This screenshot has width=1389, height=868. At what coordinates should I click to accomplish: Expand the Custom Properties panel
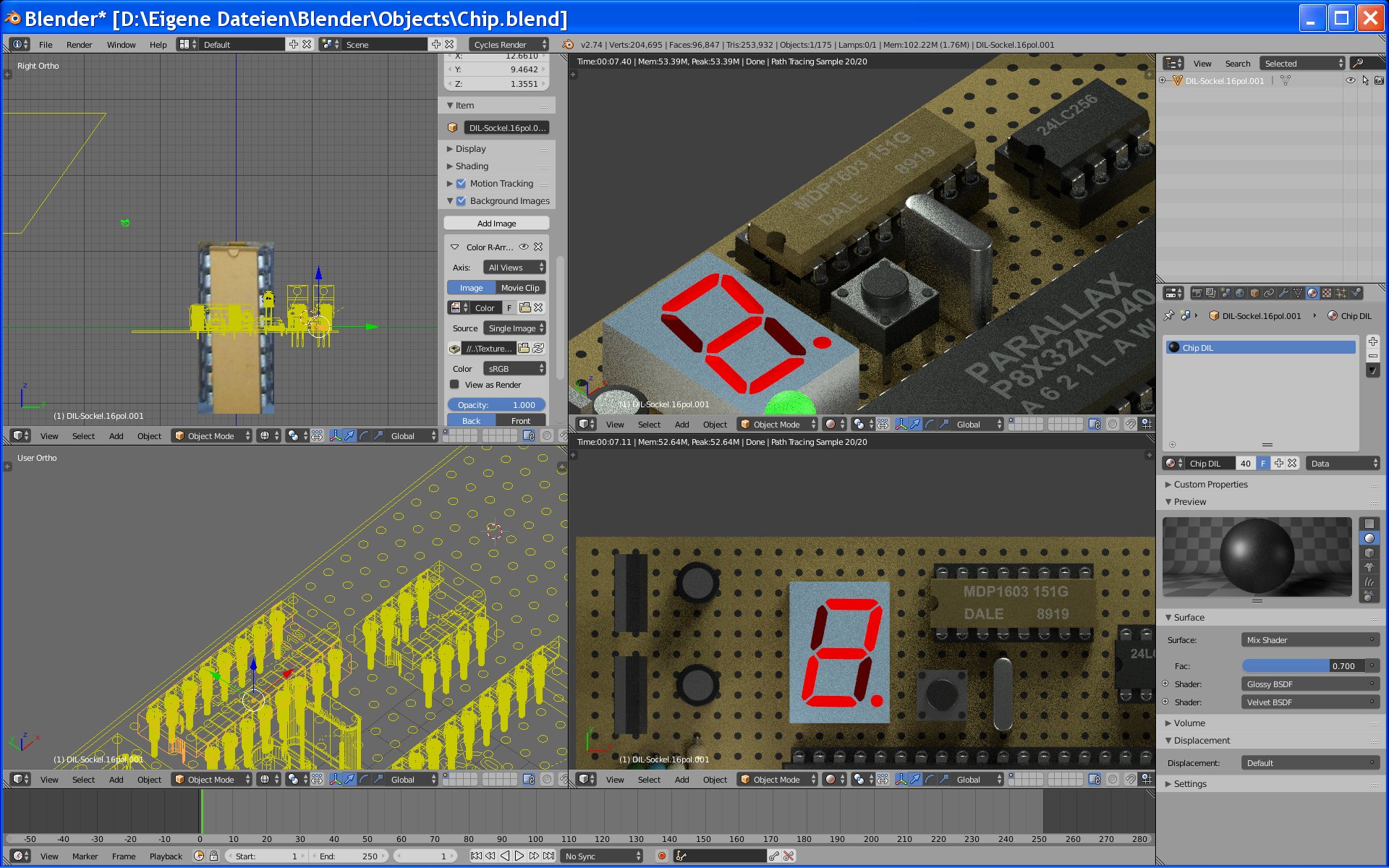[x=1210, y=485]
